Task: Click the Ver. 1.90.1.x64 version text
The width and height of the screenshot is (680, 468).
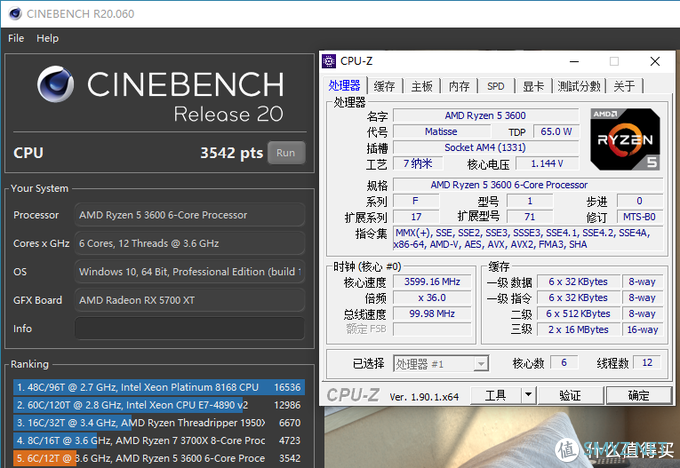Action: 424,397
